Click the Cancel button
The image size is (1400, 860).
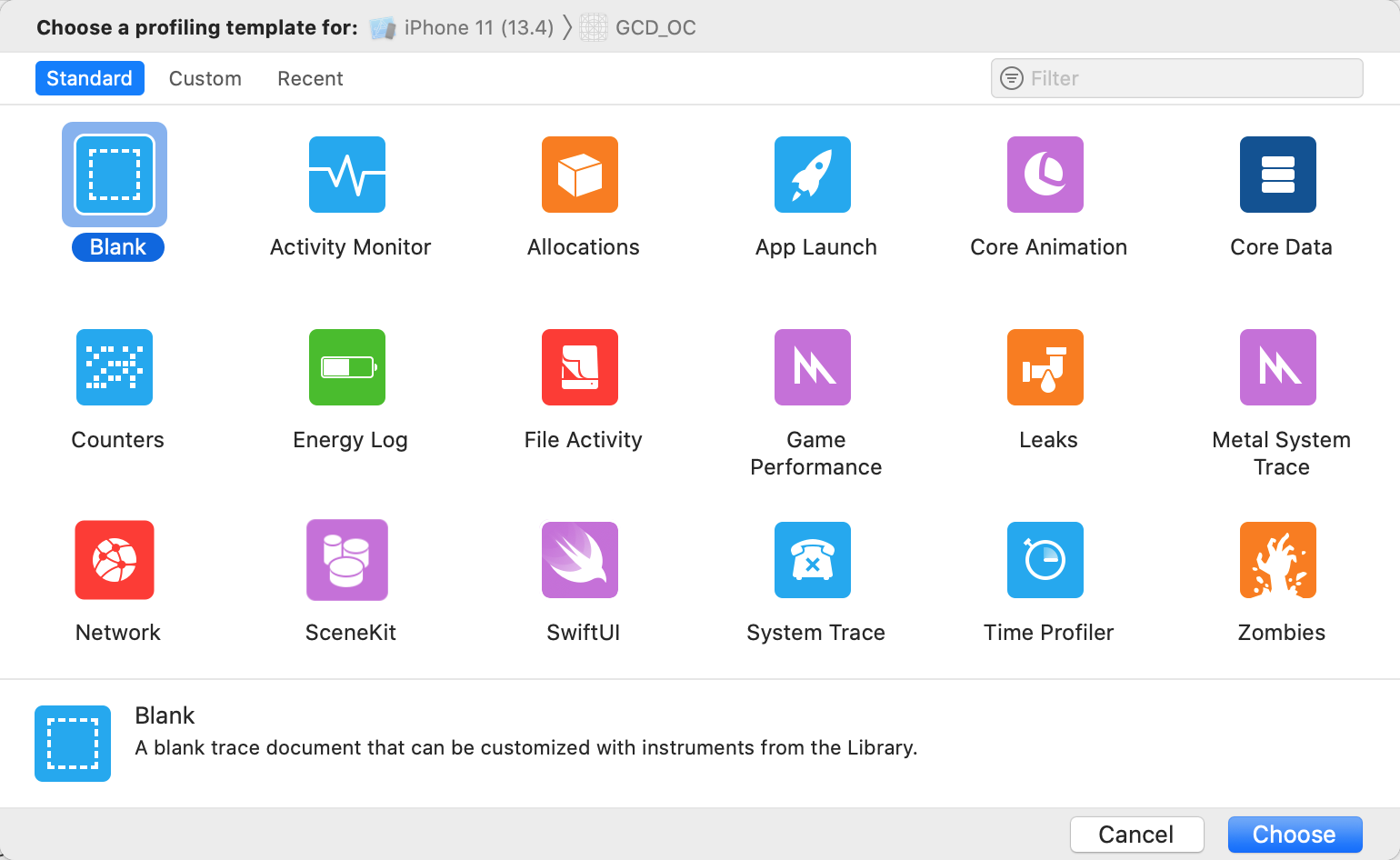pyautogui.click(x=1137, y=835)
